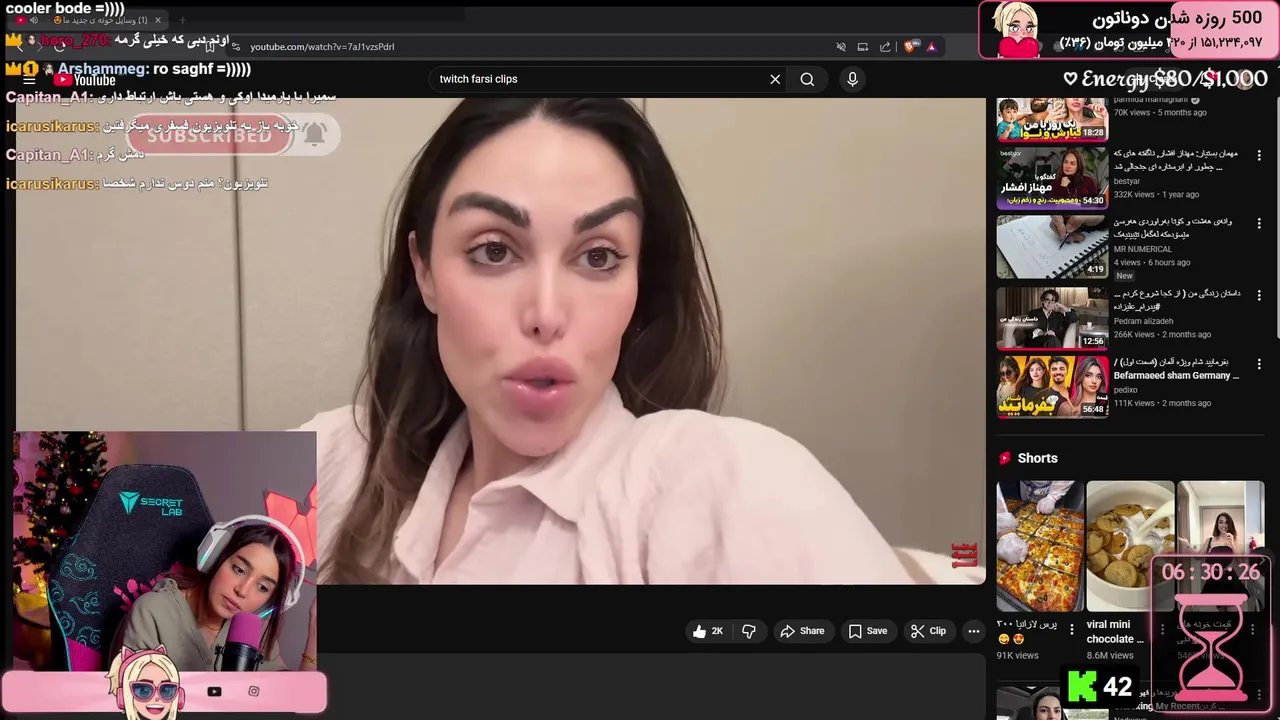This screenshot has height=720, width=1280.
Task: Click Brave shields icon in address bar
Action: coord(910,46)
